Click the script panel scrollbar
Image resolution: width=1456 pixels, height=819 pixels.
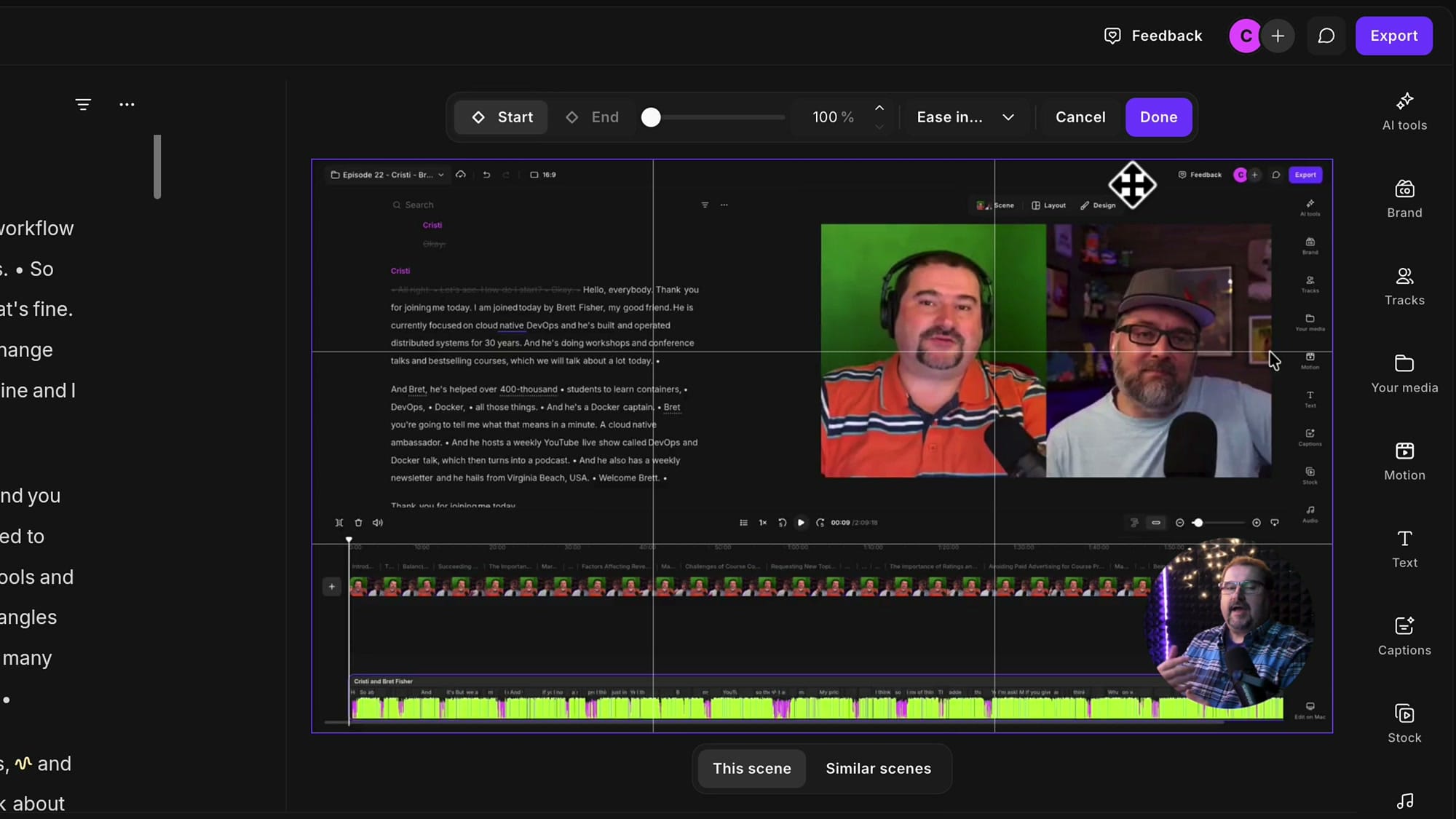(157, 167)
